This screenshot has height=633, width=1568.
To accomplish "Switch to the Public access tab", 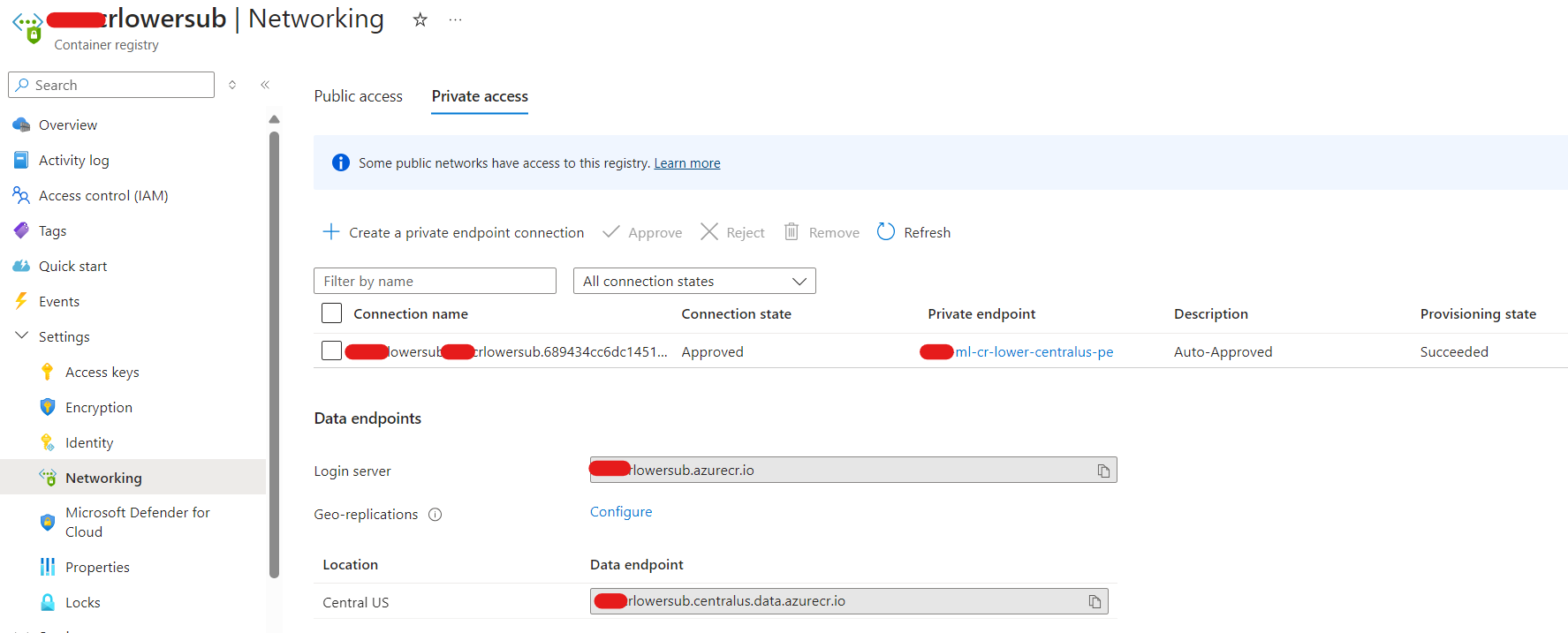I will point(358,96).
